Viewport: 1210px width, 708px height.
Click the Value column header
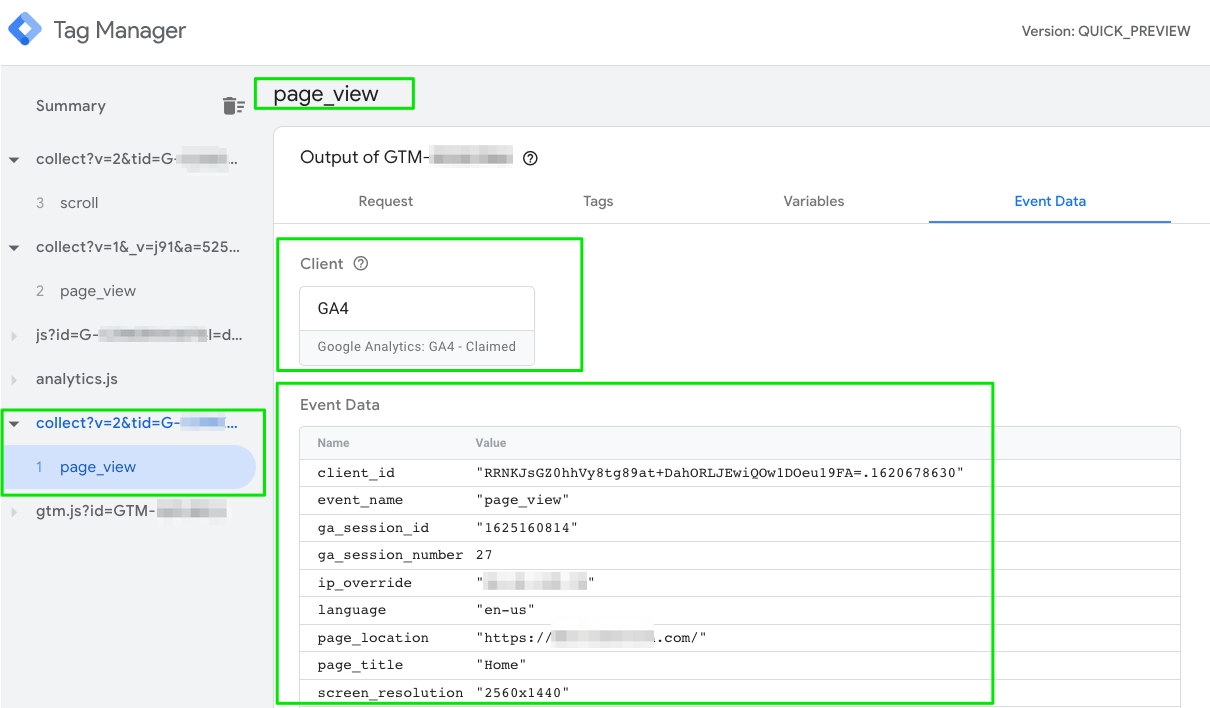point(491,443)
